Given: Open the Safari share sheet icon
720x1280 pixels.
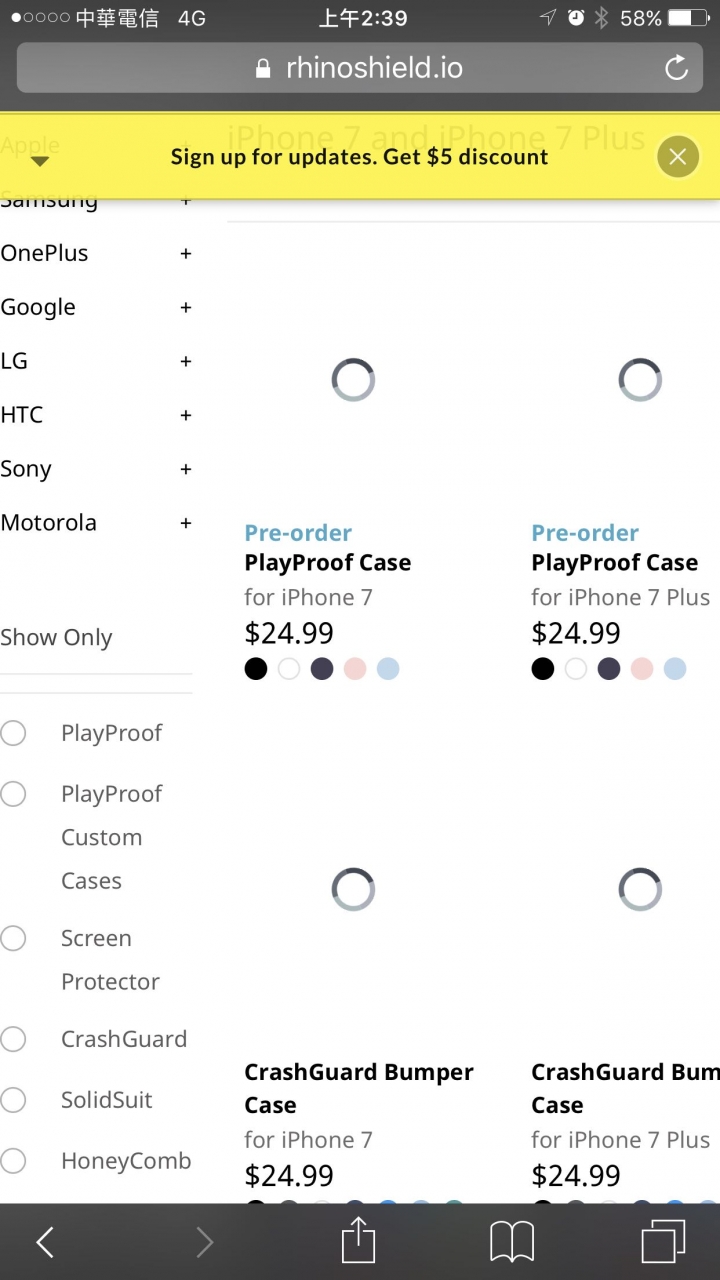Looking at the screenshot, I should coord(358,1241).
